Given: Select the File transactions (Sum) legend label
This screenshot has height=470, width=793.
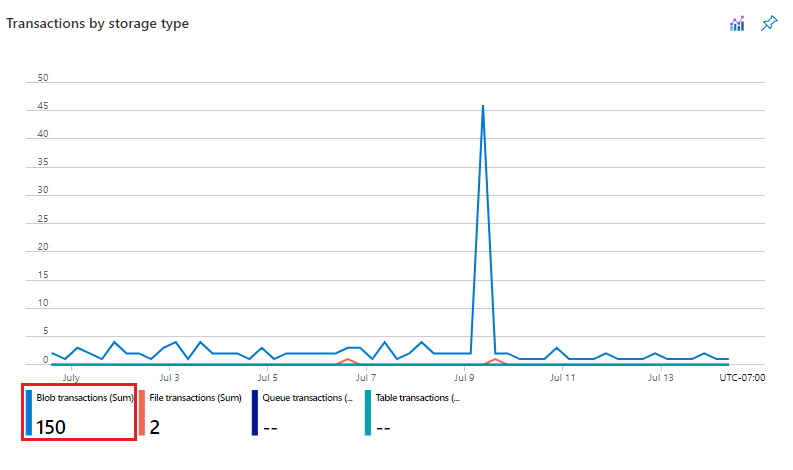Looking at the screenshot, I should point(196,398).
